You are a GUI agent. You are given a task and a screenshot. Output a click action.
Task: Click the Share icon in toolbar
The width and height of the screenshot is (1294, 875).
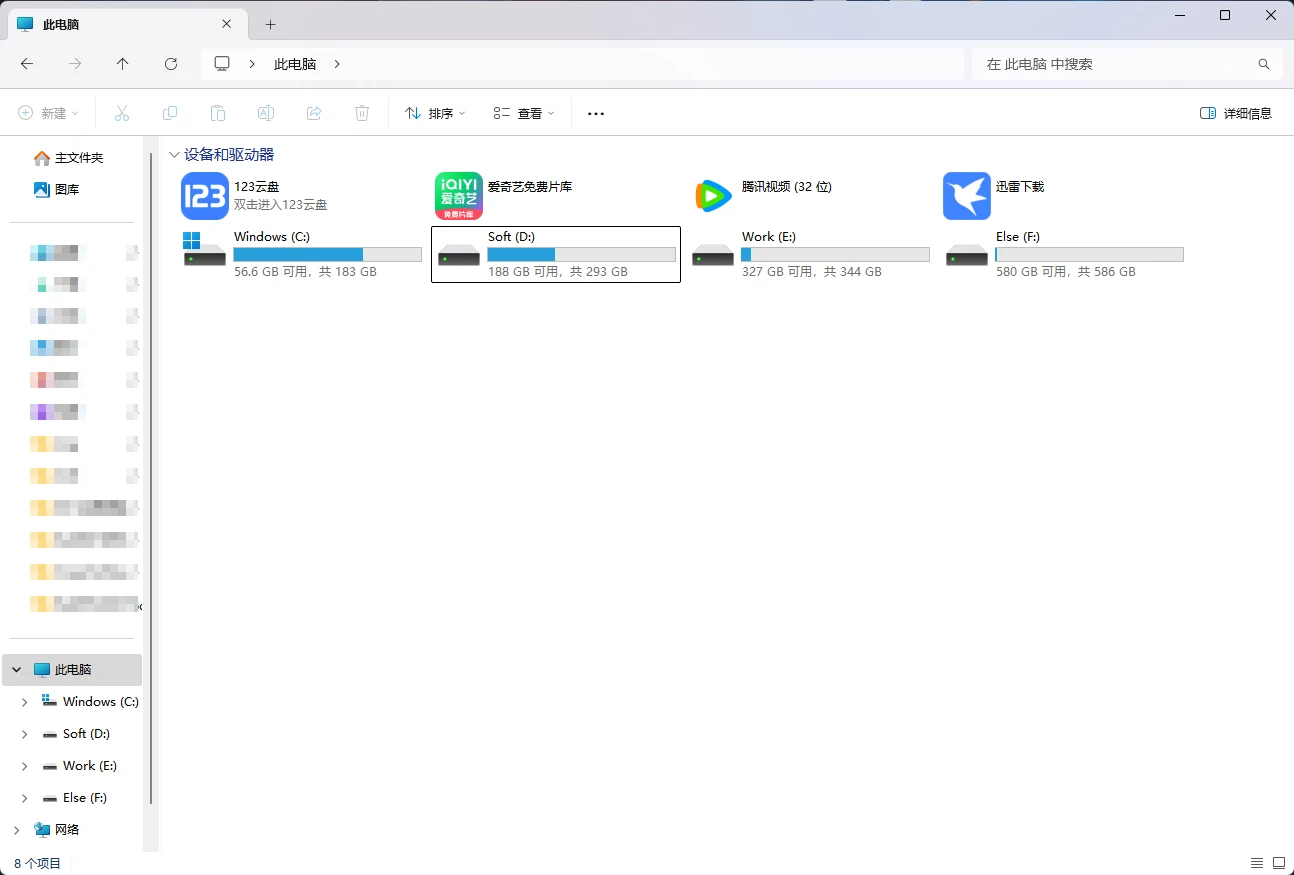(314, 113)
